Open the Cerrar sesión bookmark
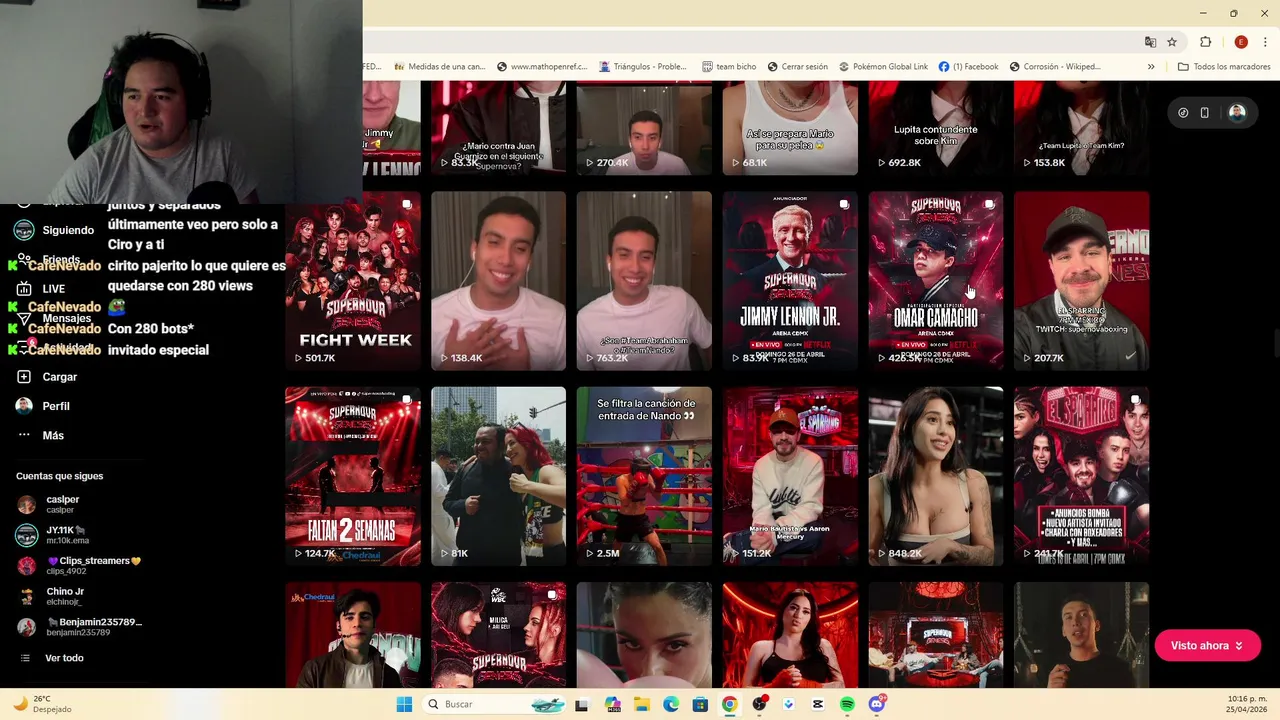This screenshot has width=1280, height=720. click(797, 66)
